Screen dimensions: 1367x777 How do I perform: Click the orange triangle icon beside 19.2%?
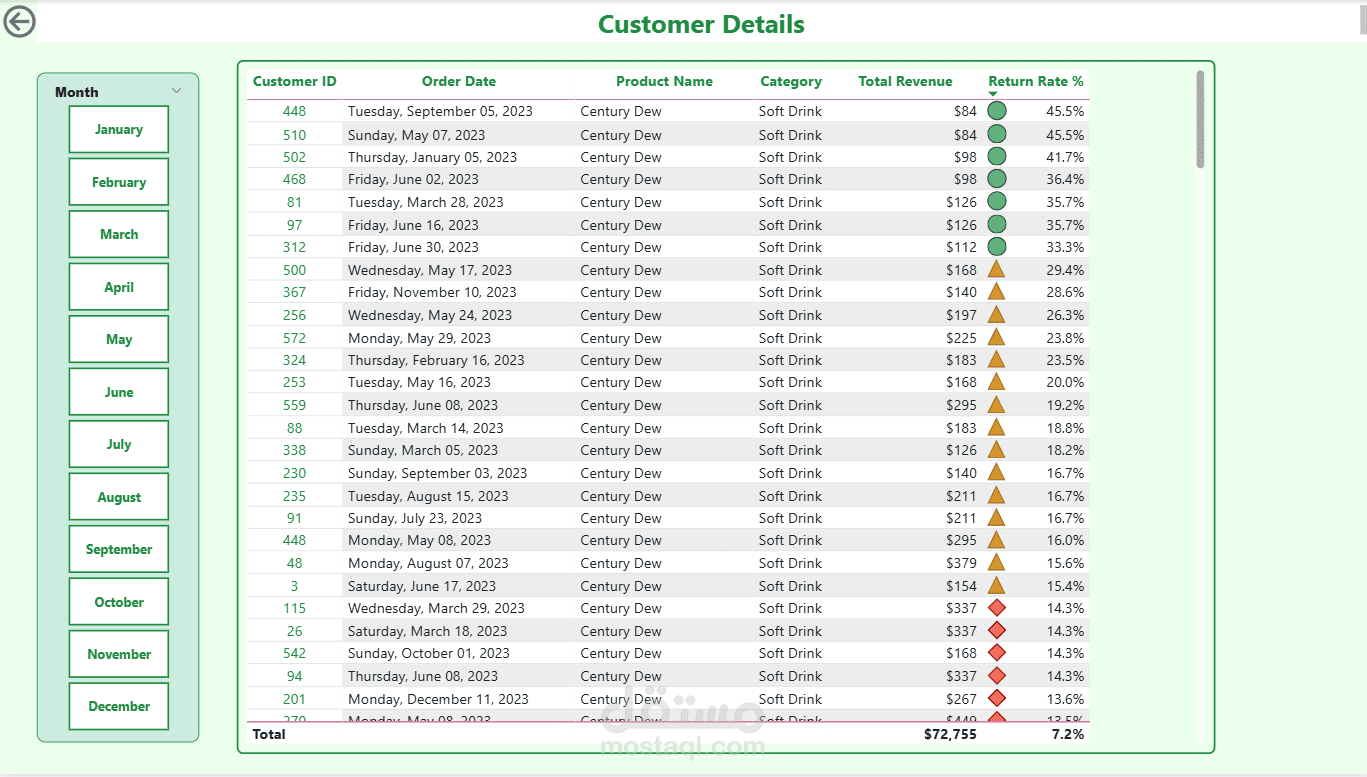pyautogui.click(x=996, y=405)
